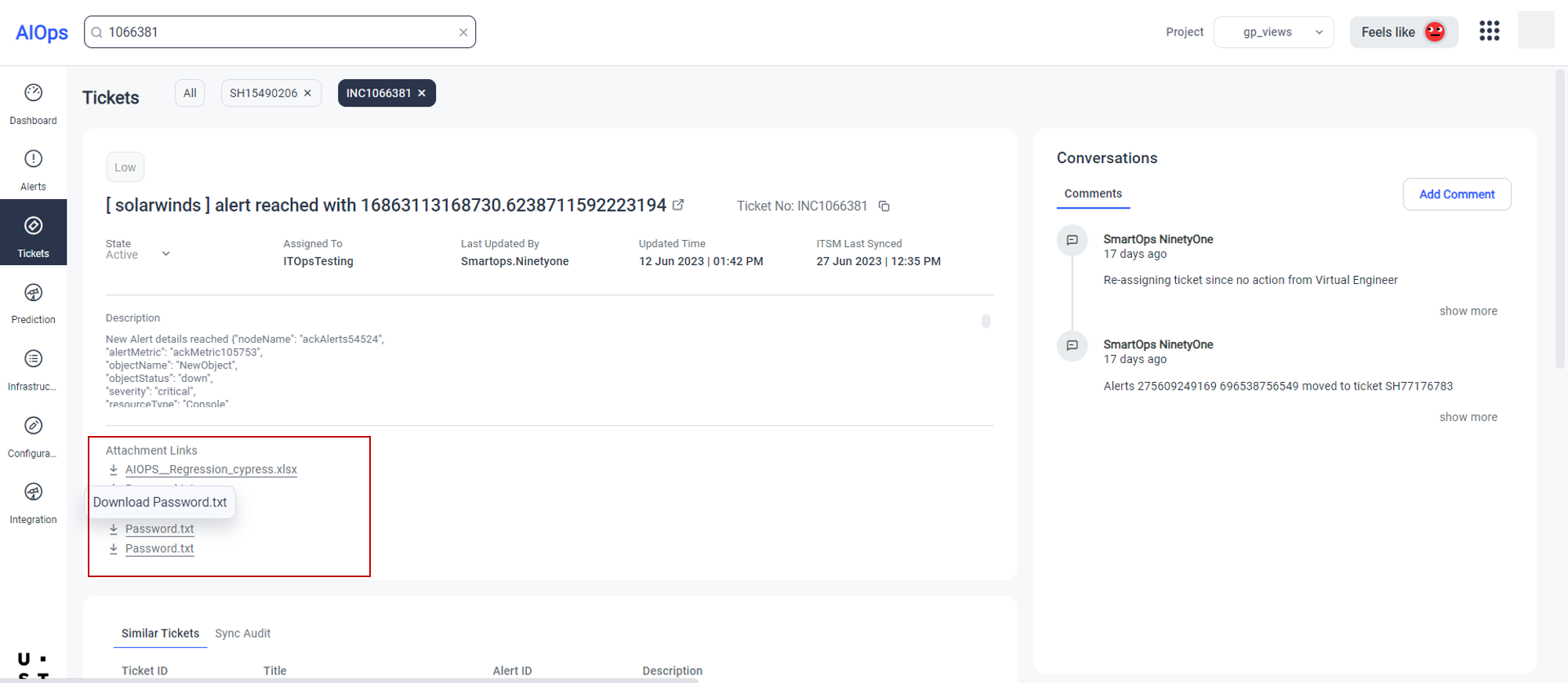Close the SH15490206 ticket tab
This screenshot has width=1568, height=683.
[308, 93]
